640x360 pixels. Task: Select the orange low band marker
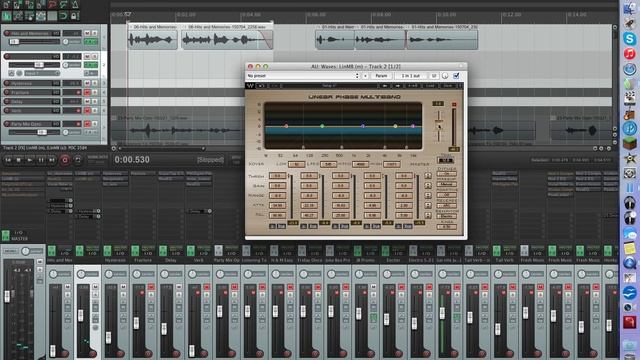(286, 126)
